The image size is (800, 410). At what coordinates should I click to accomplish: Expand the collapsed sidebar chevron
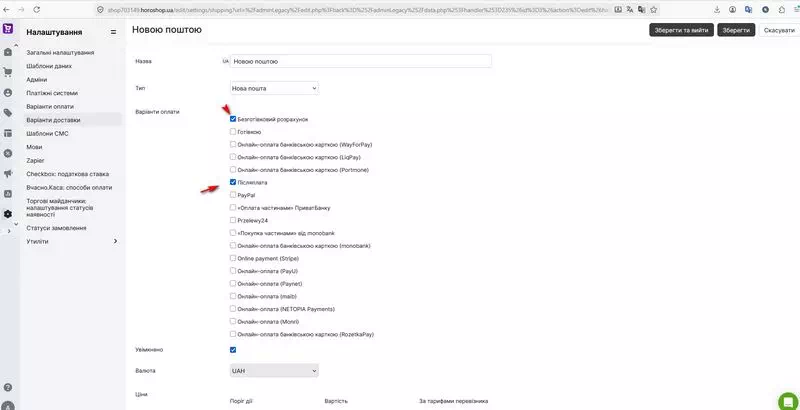[x=9, y=232]
